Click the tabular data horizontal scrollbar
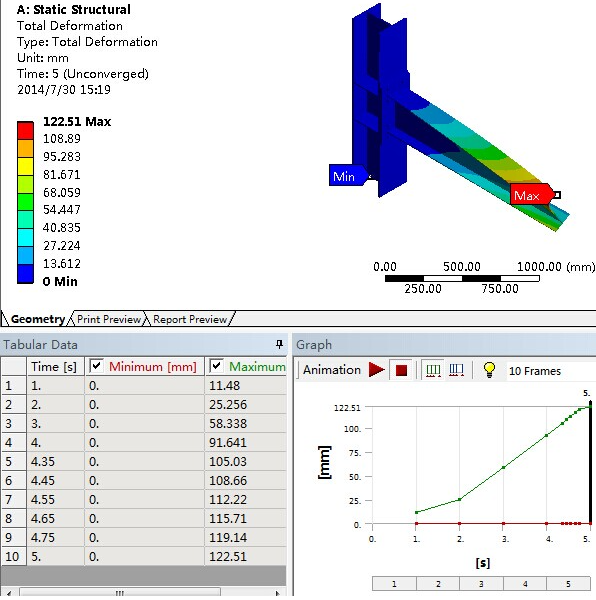Viewport: 596px width, 600px height. (x=143, y=592)
